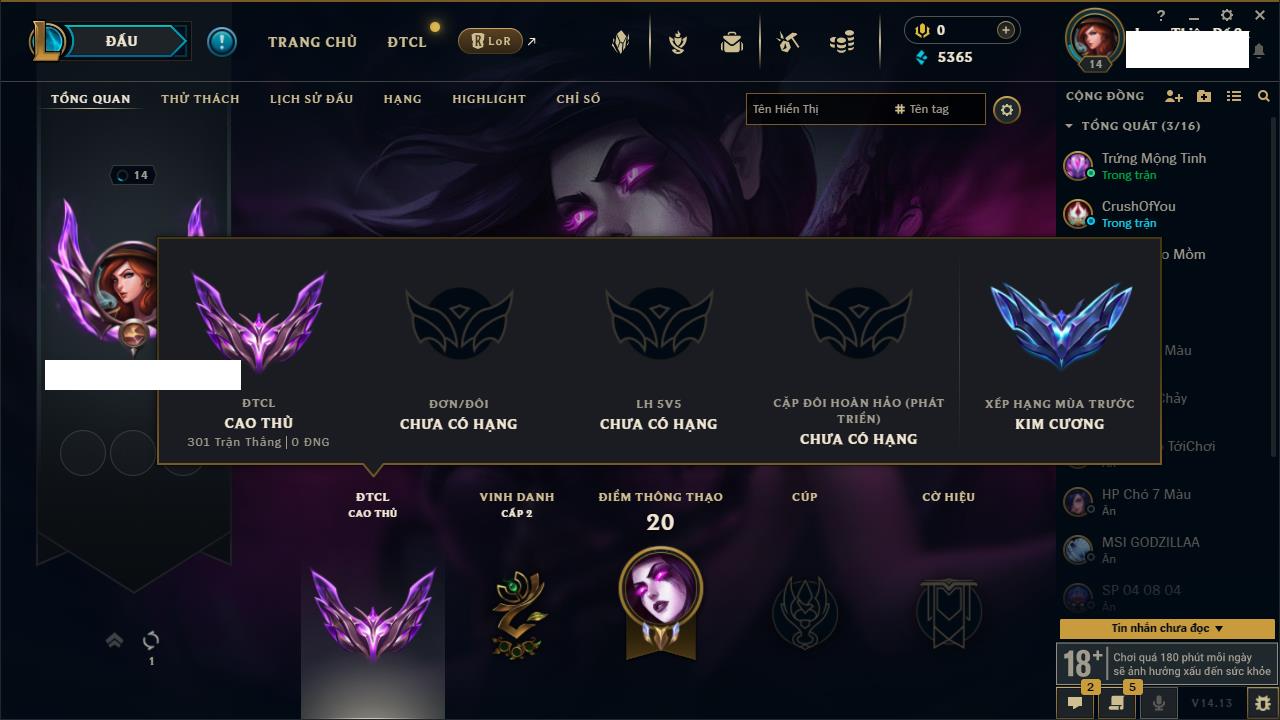
Task: Toggle the microphone mute button
Action: (1159, 703)
